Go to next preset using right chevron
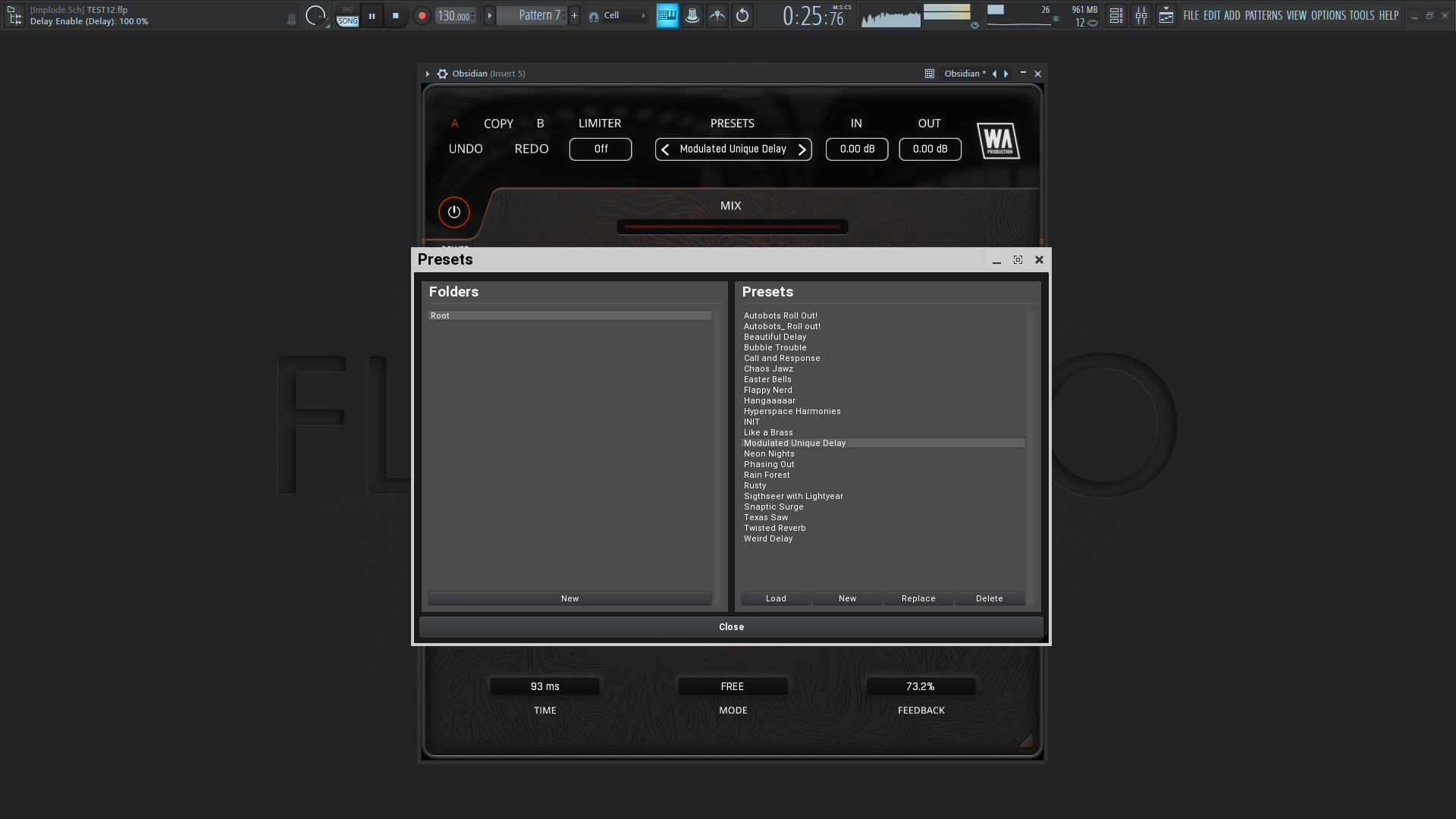 pos(802,149)
